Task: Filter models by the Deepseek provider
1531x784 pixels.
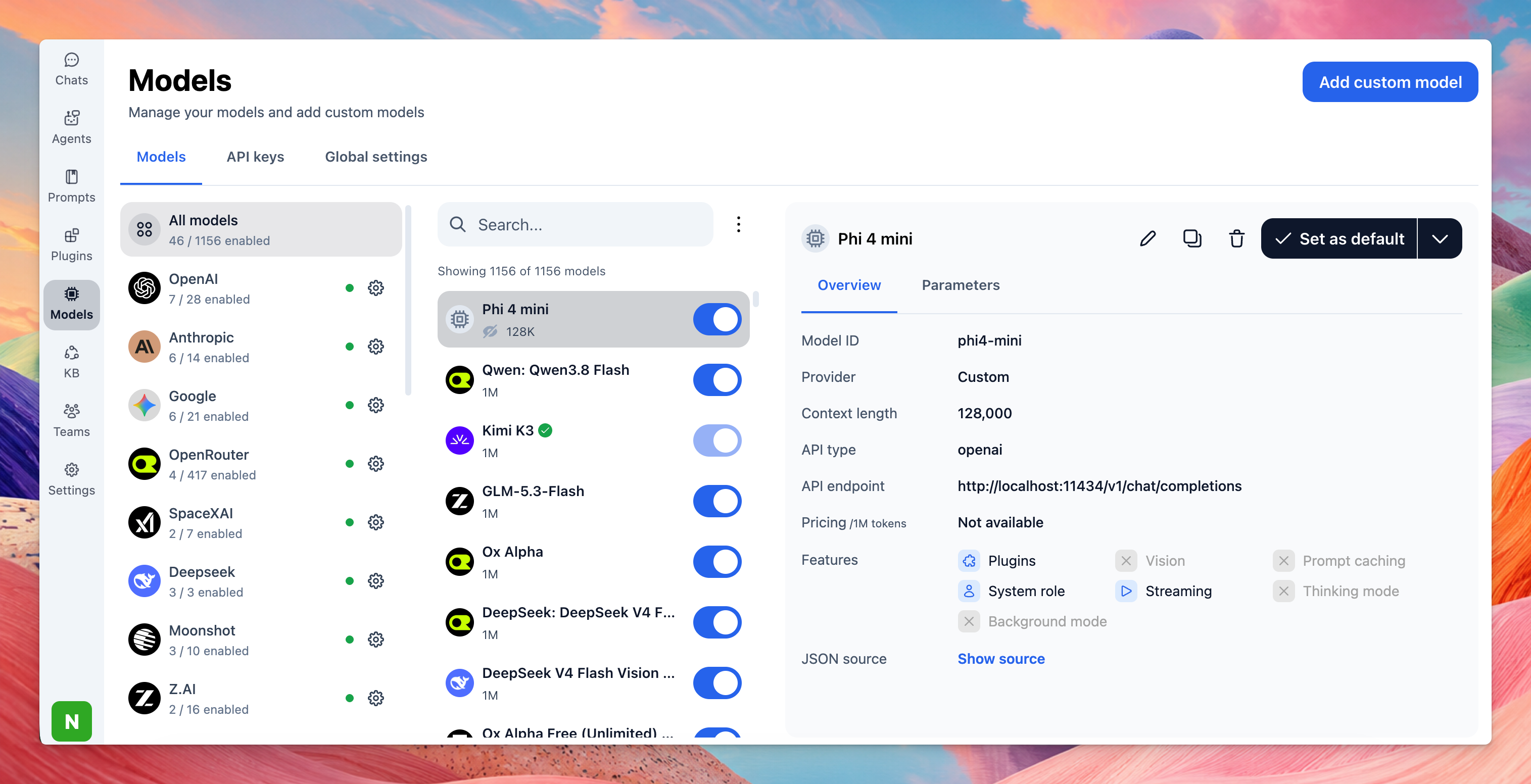Action: 262,581
